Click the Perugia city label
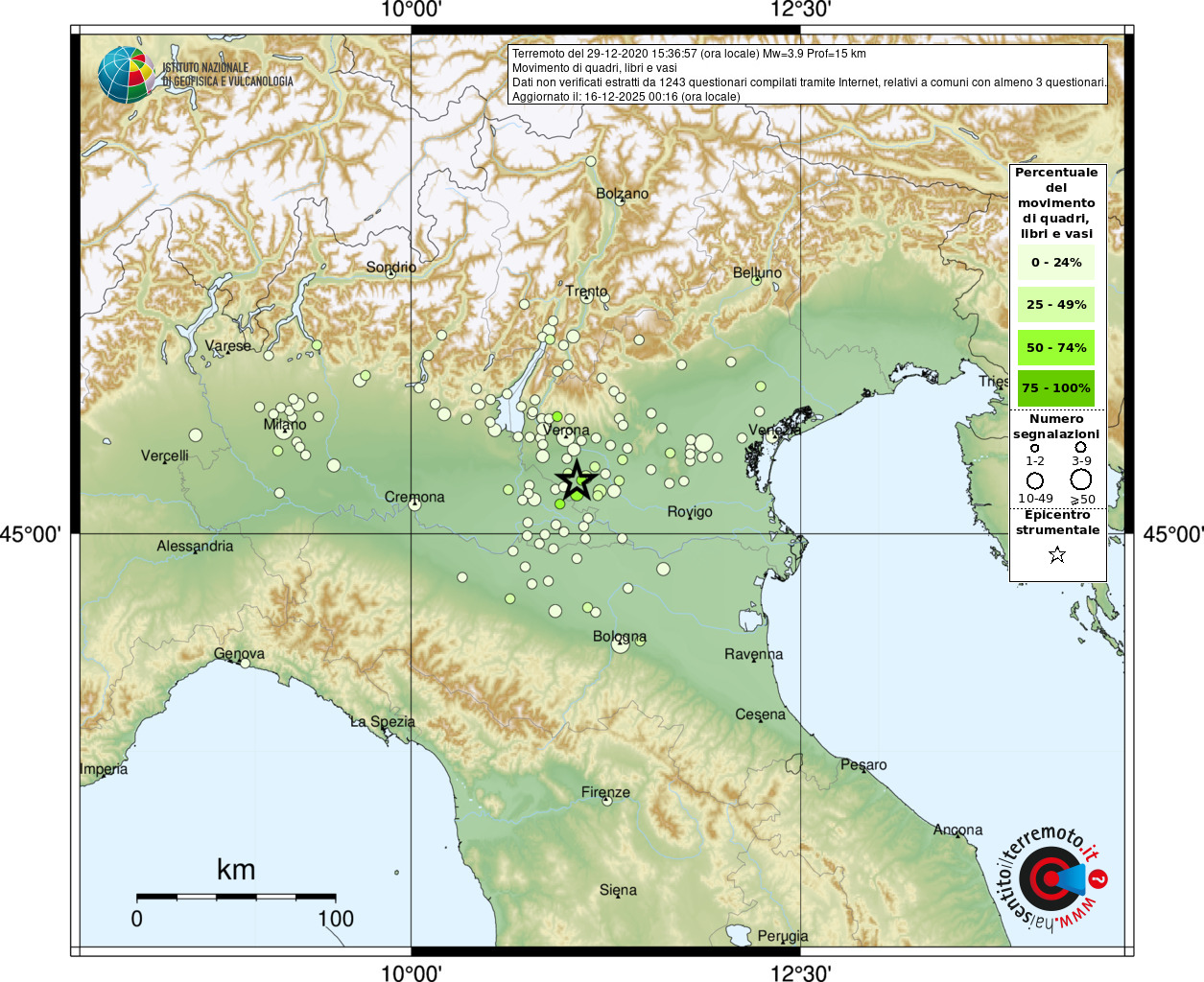1204x982 pixels. (782, 936)
